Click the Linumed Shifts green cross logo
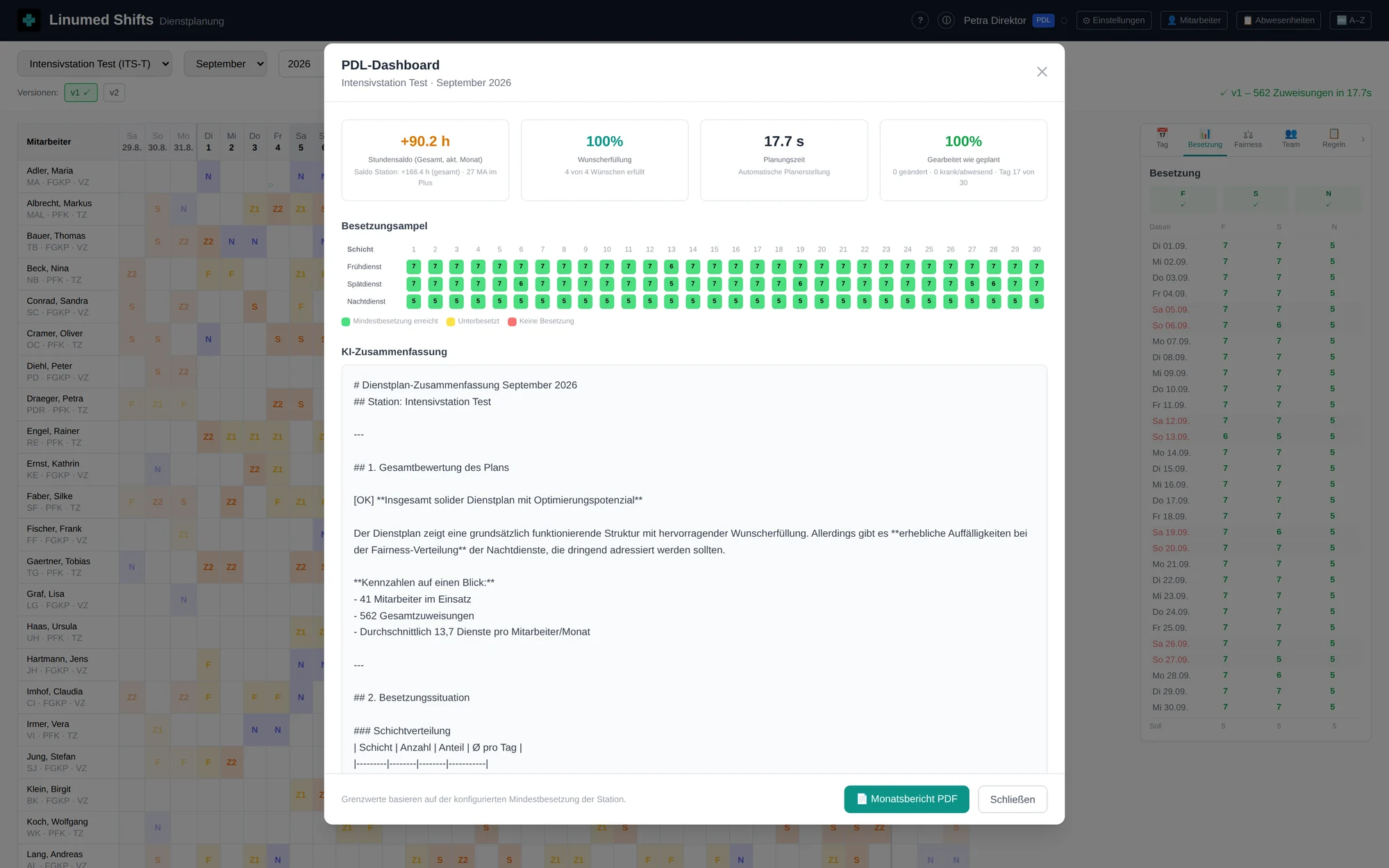 click(28, 20)
